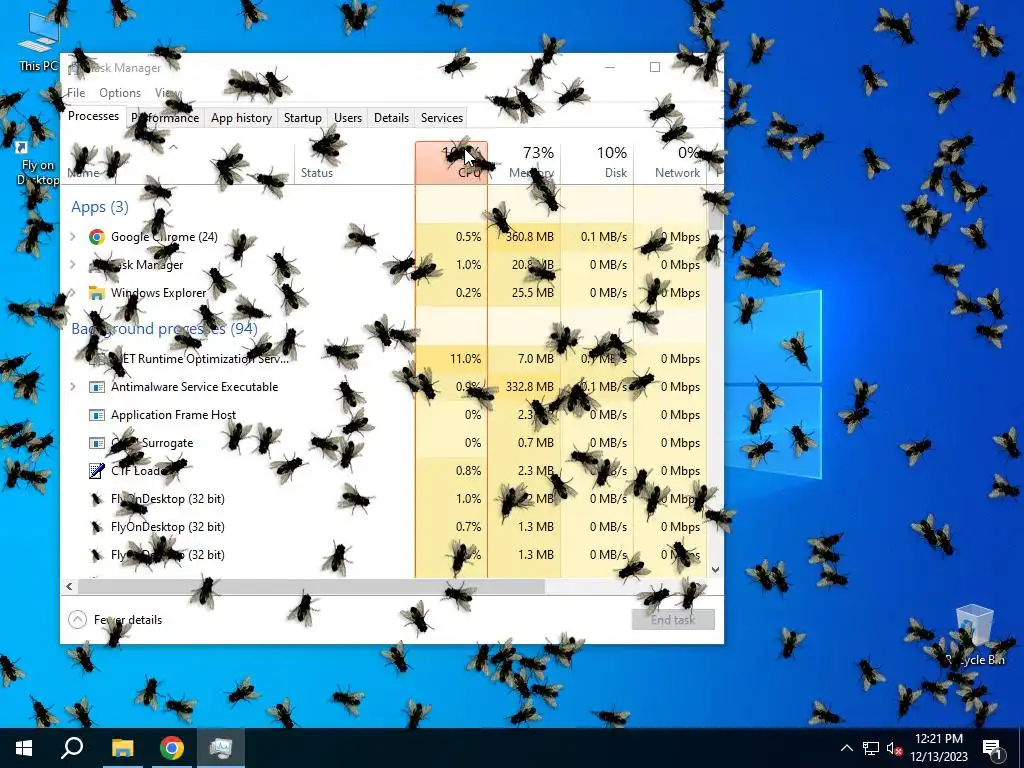Click fly icon of FlyOnDesktop 0.7% row
This screenshot has width=1024, height=768.
[x=97, y=527]
